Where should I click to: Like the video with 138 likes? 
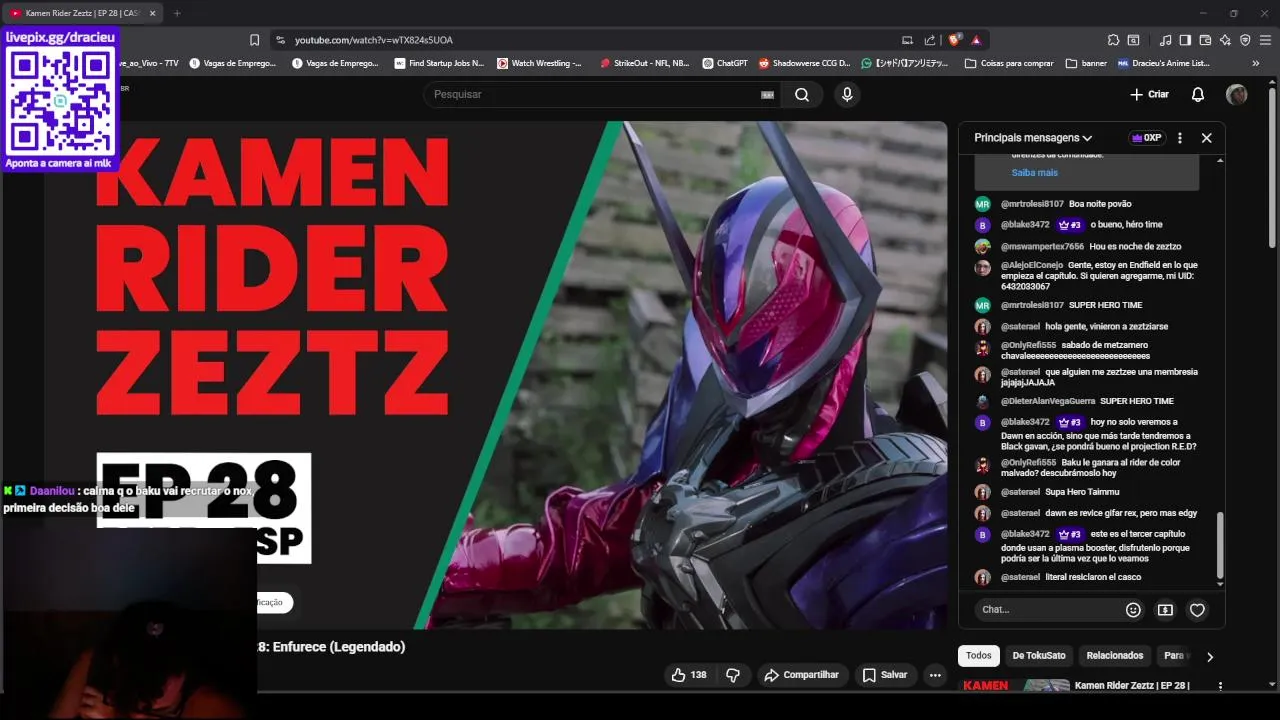tap(688, 675)
